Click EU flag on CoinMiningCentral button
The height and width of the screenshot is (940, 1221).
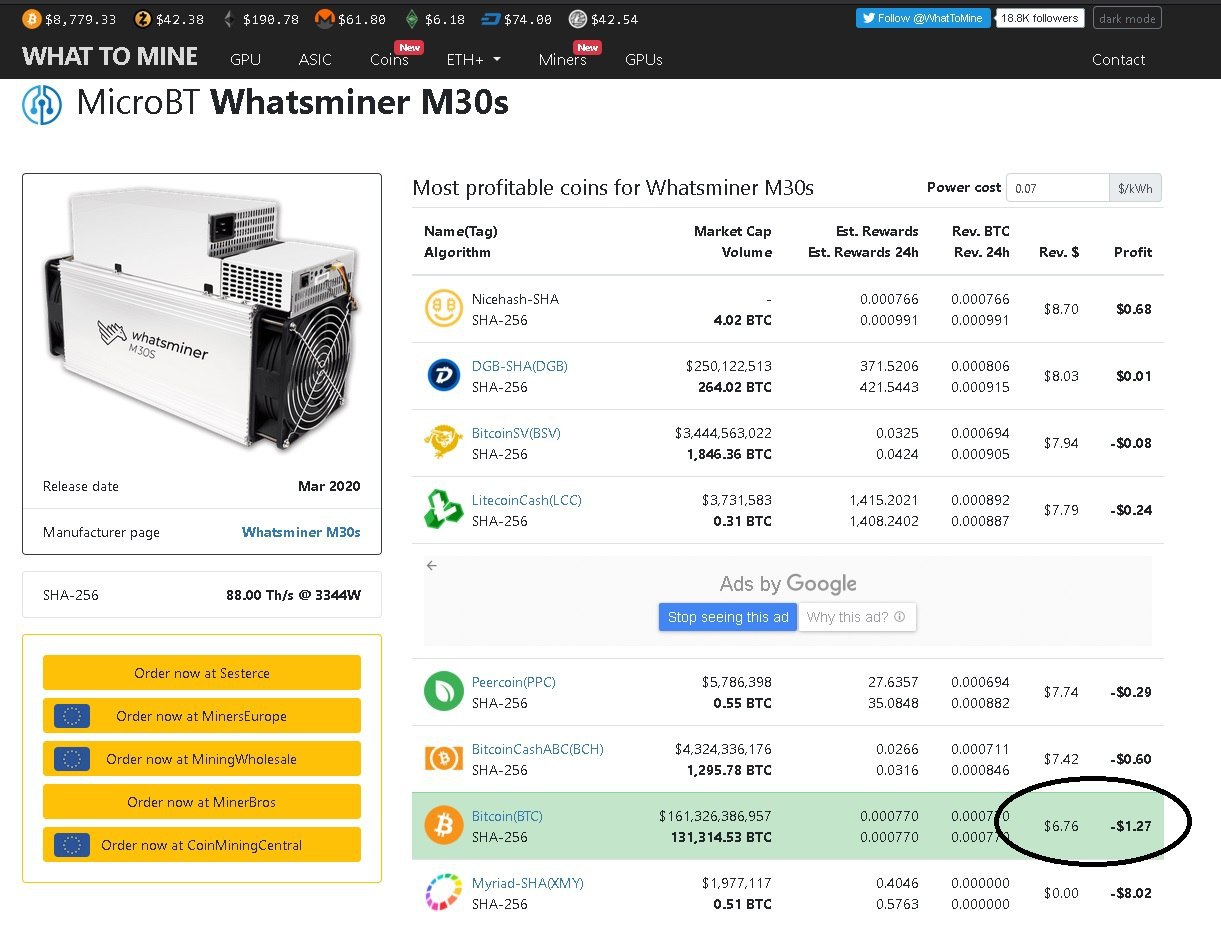[x=72, y=845]
